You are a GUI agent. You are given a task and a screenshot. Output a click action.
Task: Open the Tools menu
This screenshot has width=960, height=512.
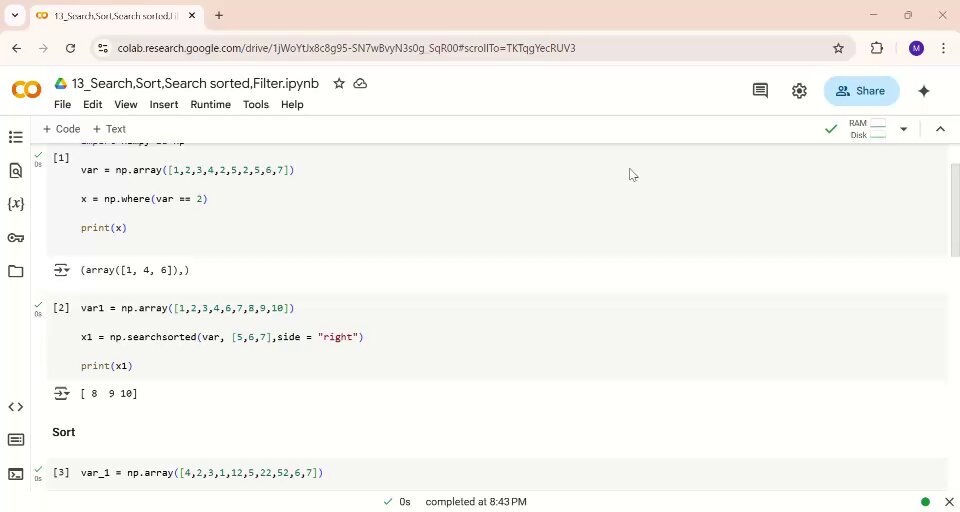click(256, 105)
